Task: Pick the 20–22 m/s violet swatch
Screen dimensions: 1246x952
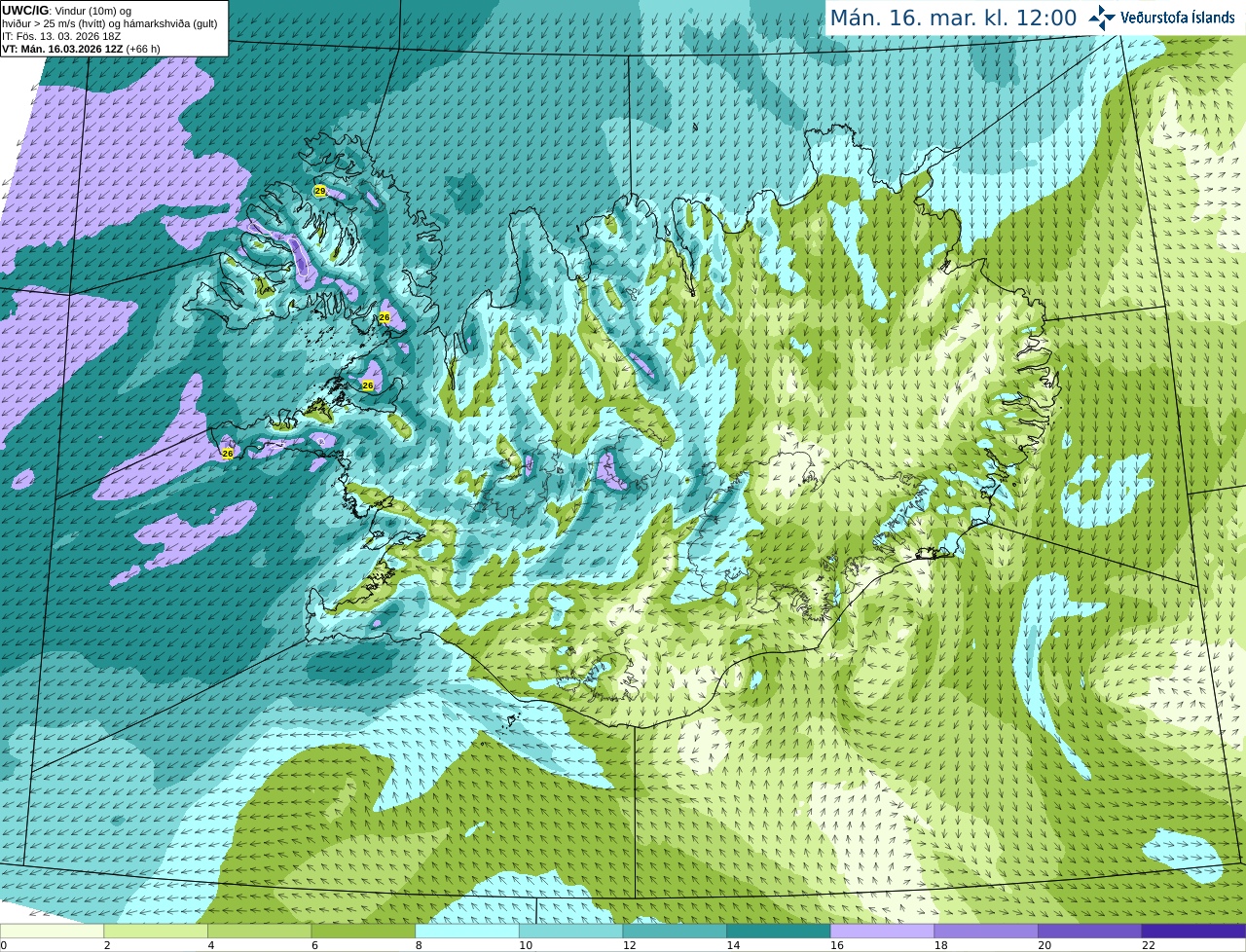Action: [1090, 931]
